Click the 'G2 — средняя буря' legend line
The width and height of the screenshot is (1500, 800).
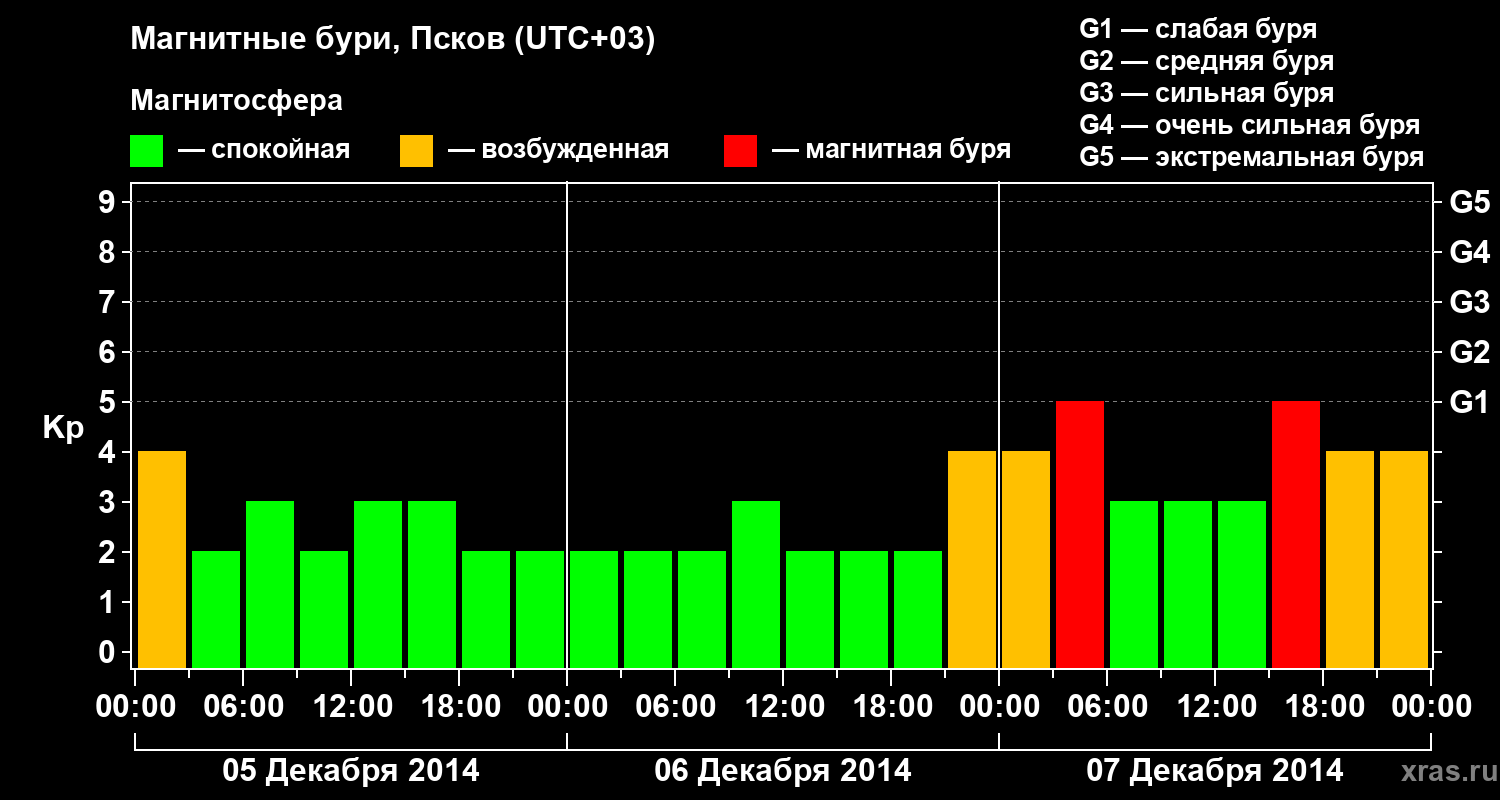point(1206,61)
